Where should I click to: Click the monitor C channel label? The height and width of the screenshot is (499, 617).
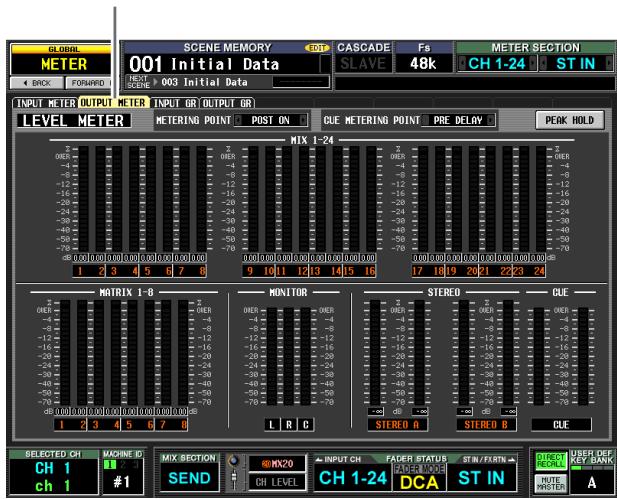point(306,425)
